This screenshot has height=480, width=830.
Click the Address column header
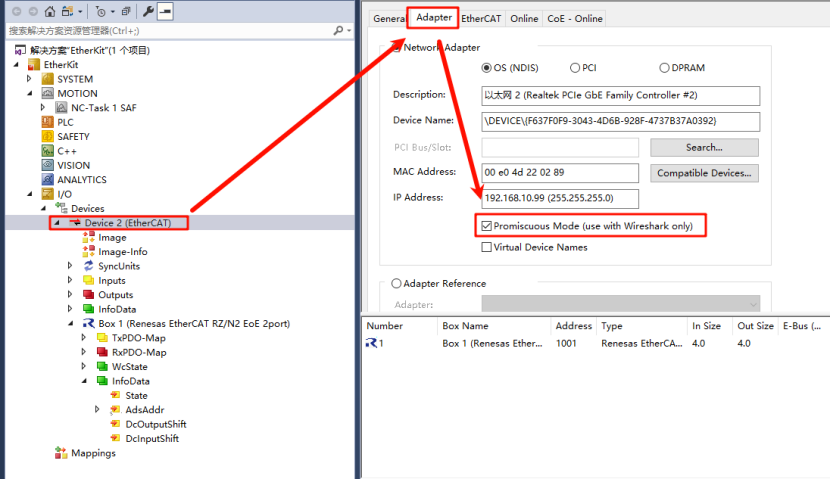(574, 326)
